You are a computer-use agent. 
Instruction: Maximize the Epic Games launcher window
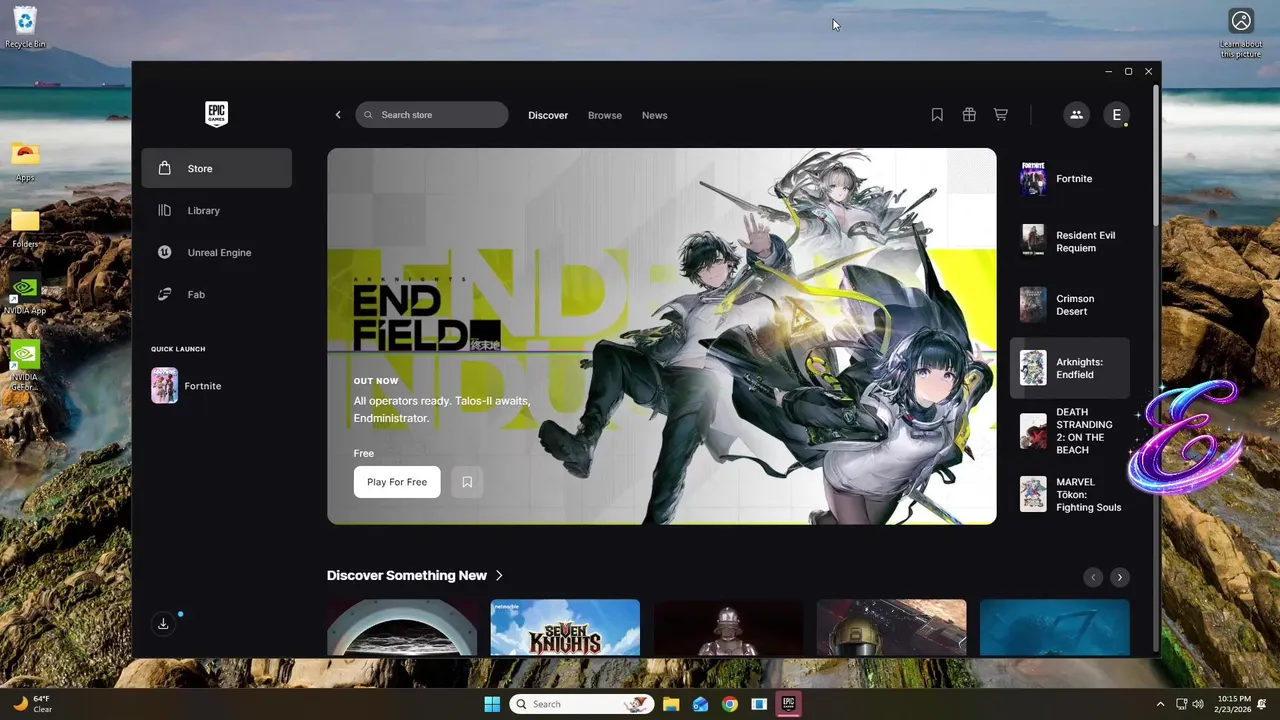[x=1128, y=71]
